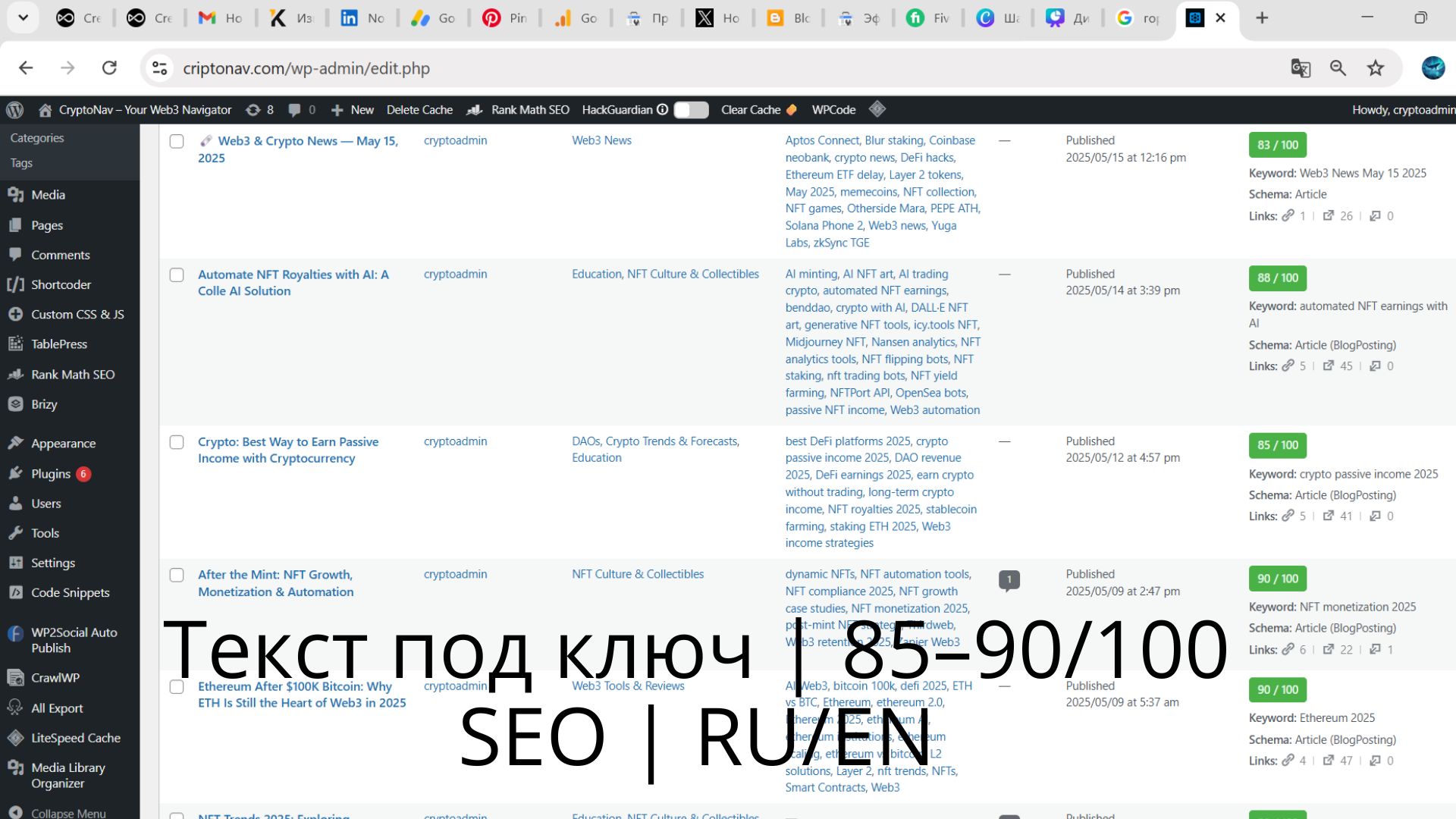This screenshot has height=819, width=1456.
Task: Click the HackGuardian info icon
Action: click(662, 110)
